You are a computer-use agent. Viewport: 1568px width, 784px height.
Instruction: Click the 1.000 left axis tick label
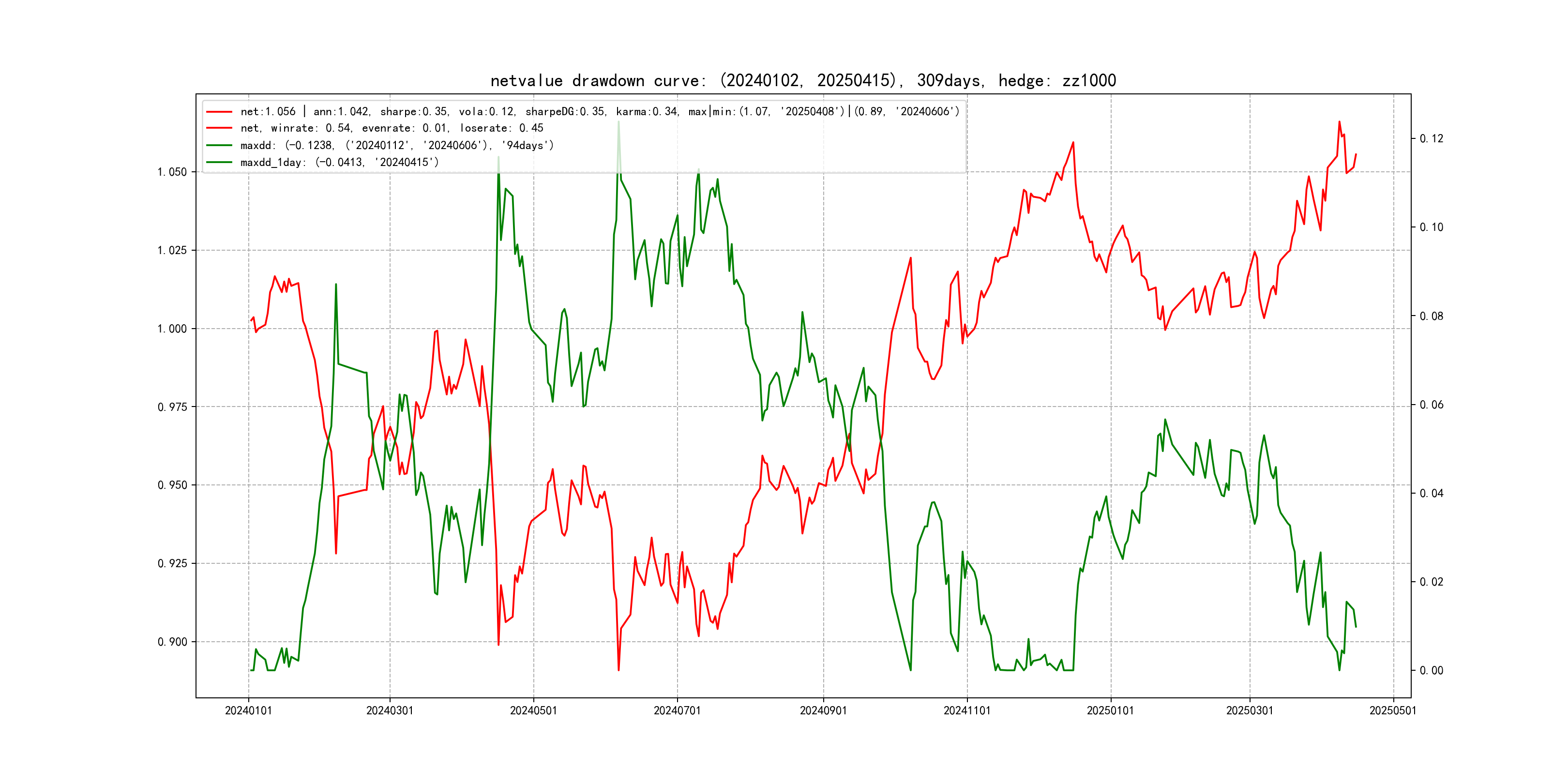click(172, 329)
